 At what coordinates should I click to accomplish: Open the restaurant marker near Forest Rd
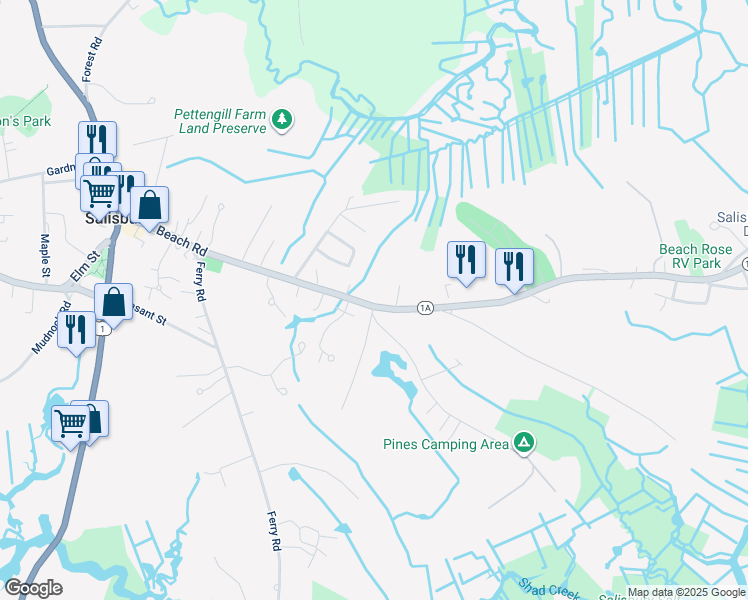[x=98, y=139]
